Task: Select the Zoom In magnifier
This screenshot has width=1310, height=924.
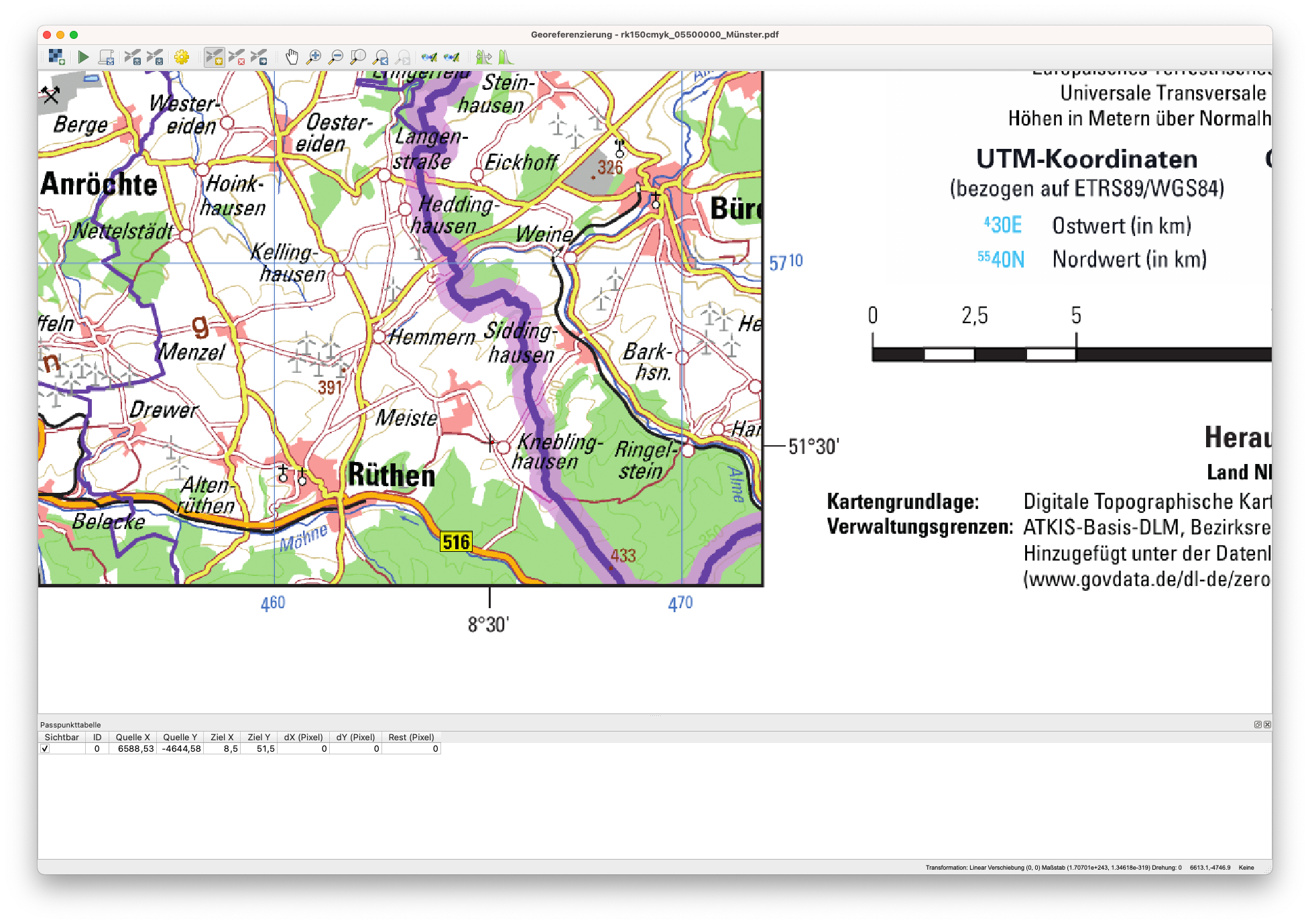Action: pos(314,57)
